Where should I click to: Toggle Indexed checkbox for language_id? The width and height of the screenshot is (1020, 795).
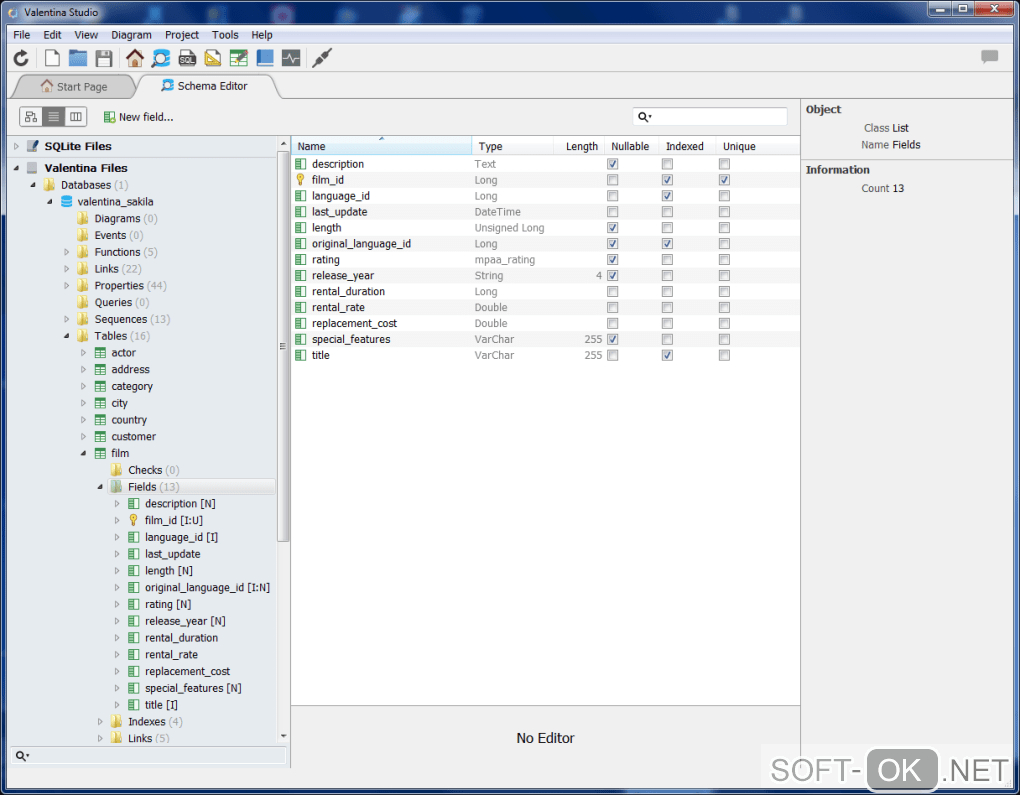[x=667, y=196]
